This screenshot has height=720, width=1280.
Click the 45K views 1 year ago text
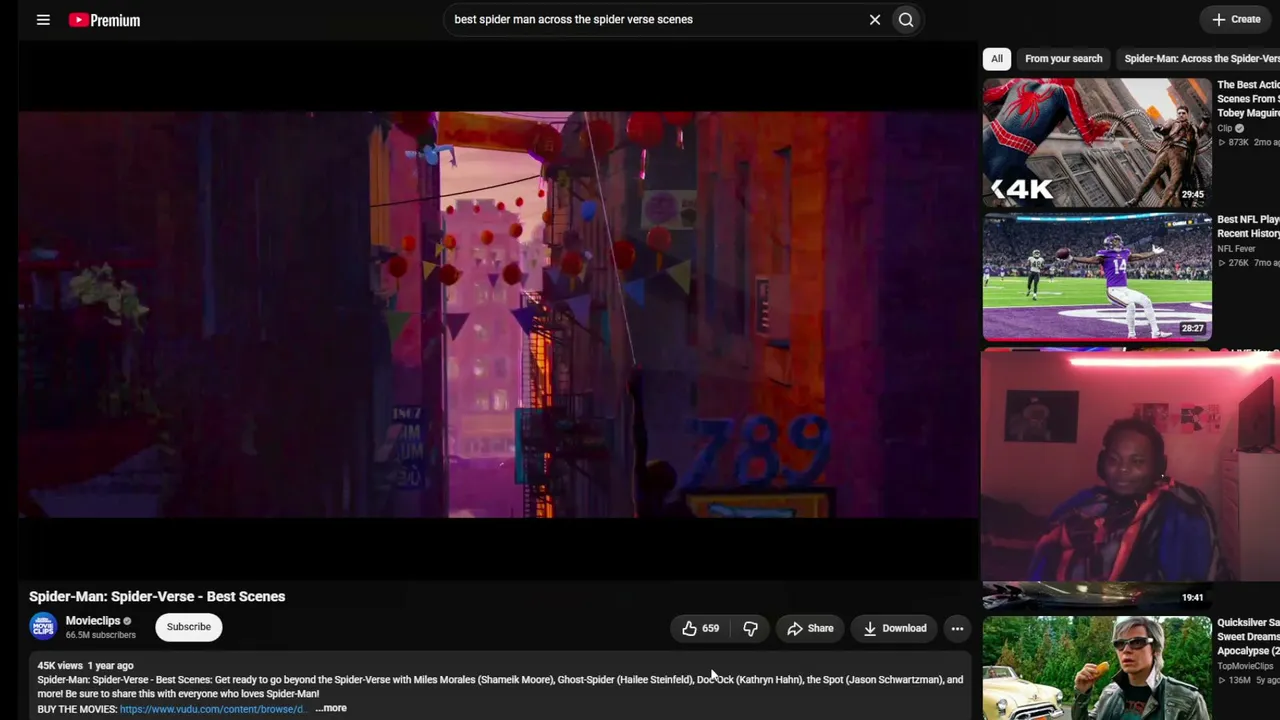click(x=85, y=665)
